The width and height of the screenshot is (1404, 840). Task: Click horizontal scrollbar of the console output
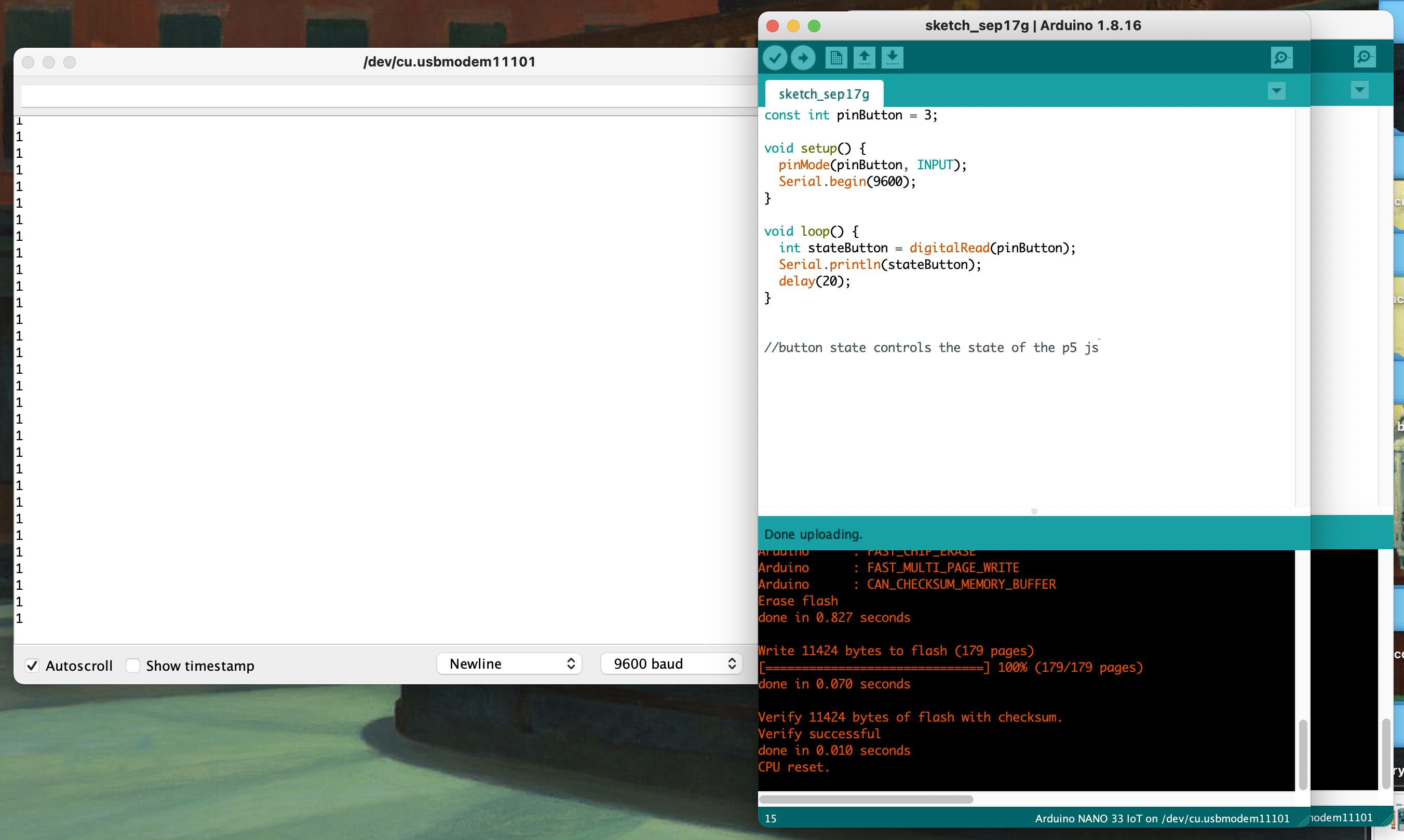pos(866,799)
